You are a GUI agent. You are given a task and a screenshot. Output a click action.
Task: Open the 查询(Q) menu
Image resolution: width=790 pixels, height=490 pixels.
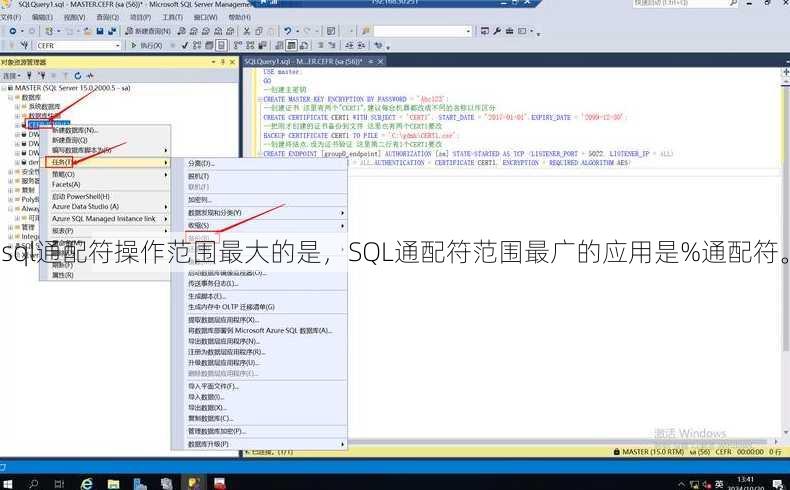107,17
